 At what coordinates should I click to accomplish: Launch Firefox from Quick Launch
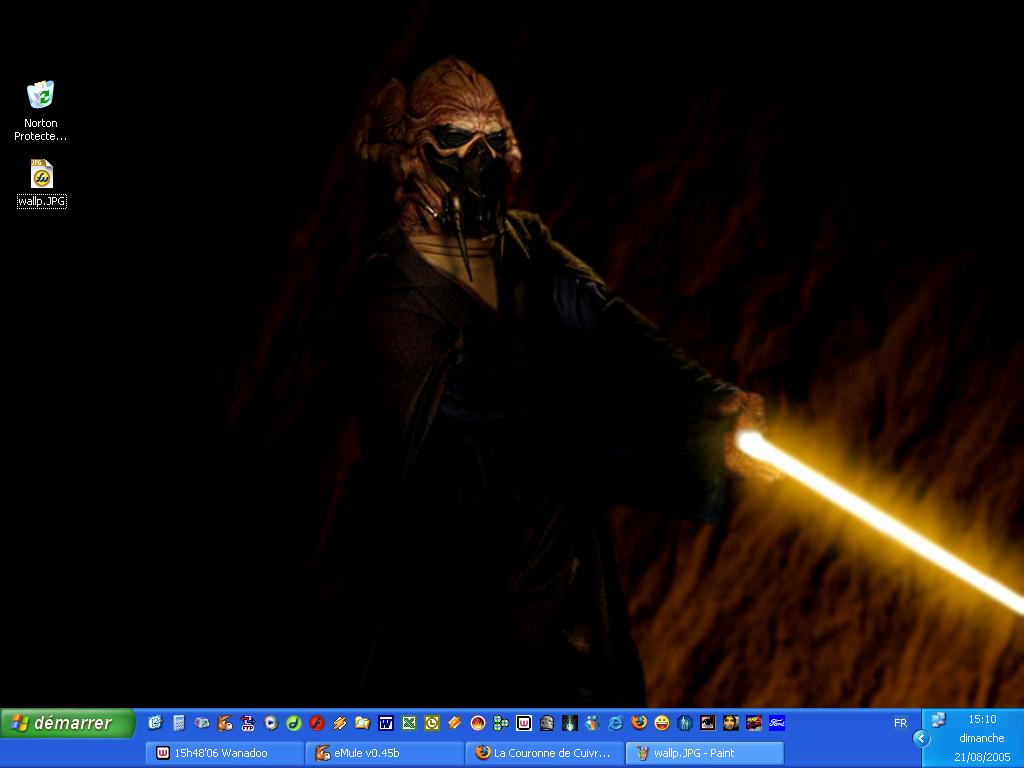click(x=639, y=723)
